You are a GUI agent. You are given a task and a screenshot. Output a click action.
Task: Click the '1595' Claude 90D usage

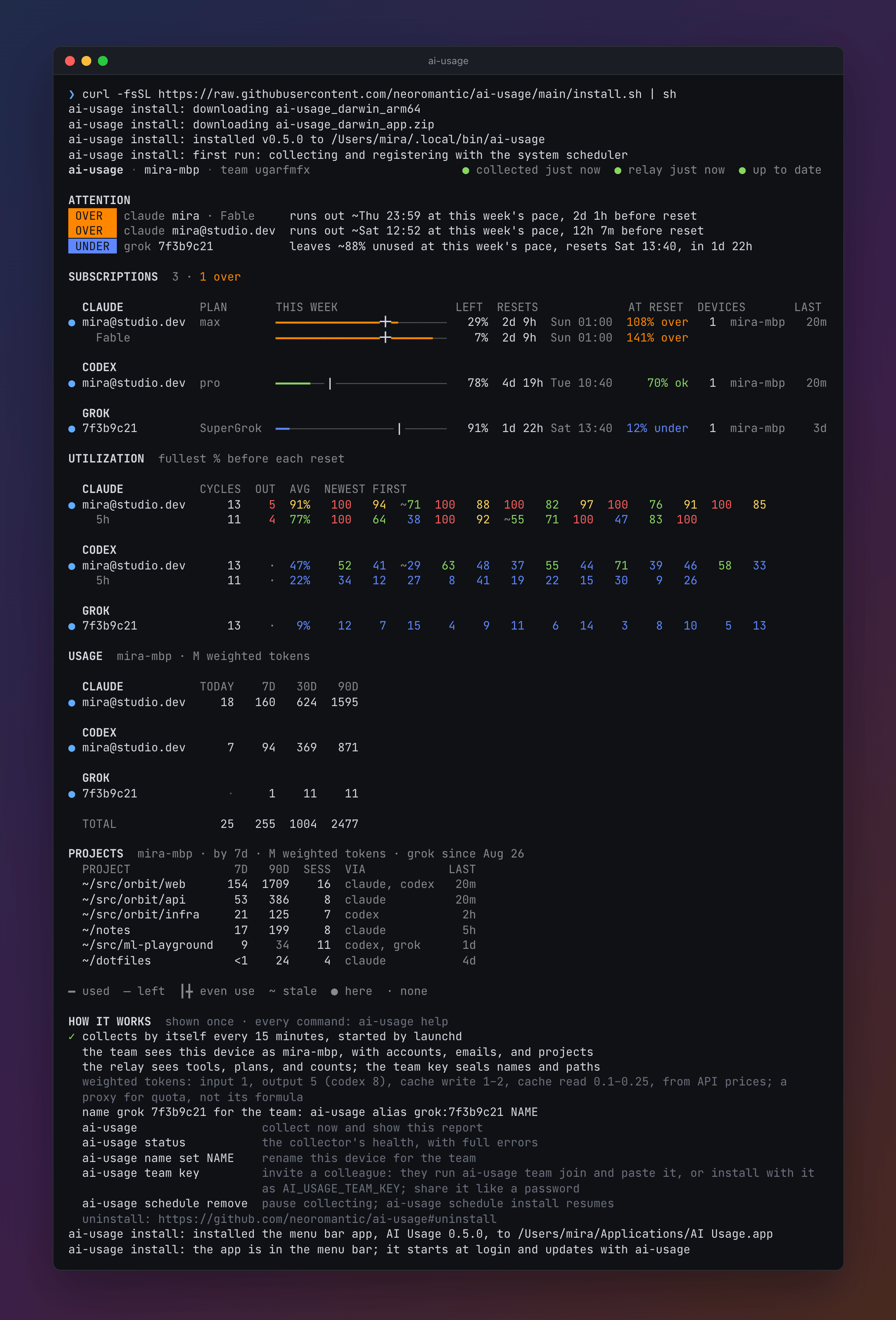coord(345,703)
